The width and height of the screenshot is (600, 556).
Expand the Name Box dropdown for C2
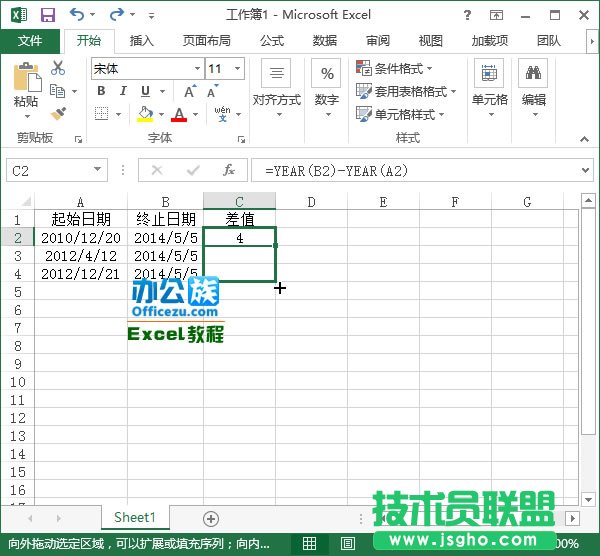pos(98,171)
